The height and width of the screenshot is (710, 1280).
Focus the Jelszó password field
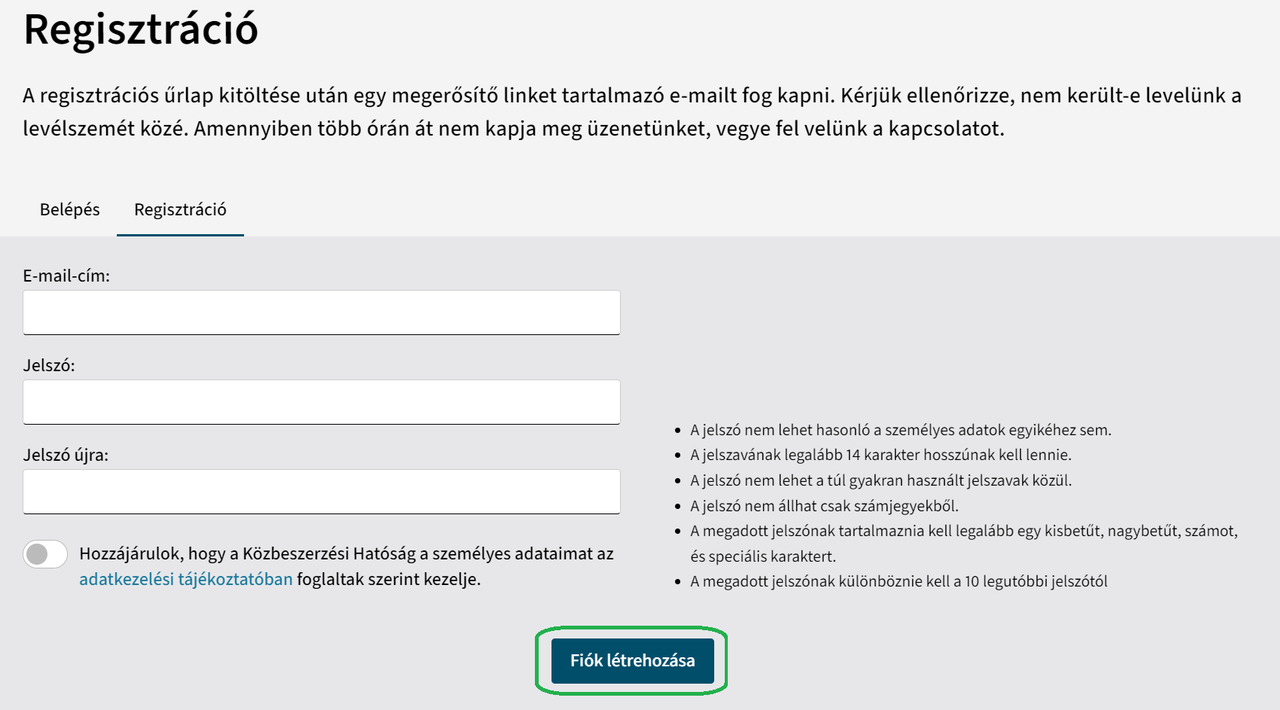pos(321,402)
